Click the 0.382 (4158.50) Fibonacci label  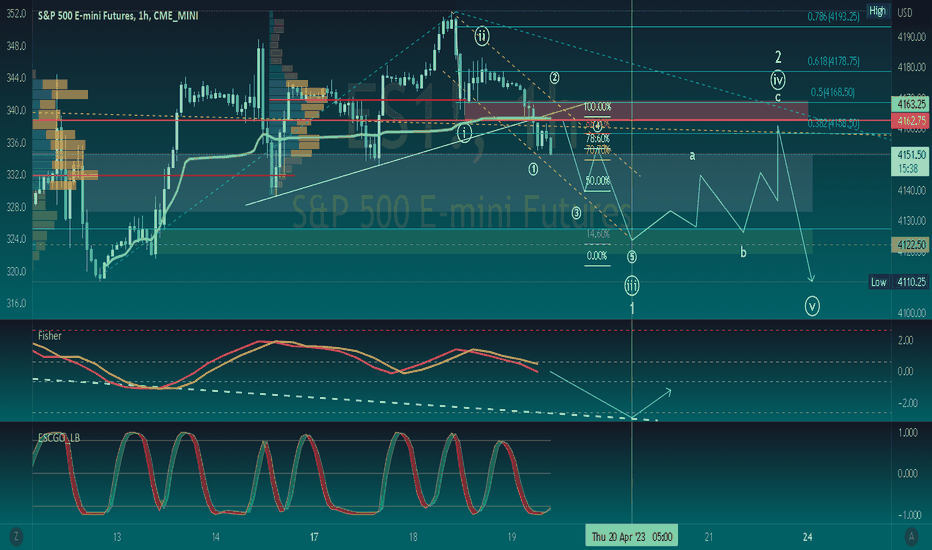click(x=833, y=124)
